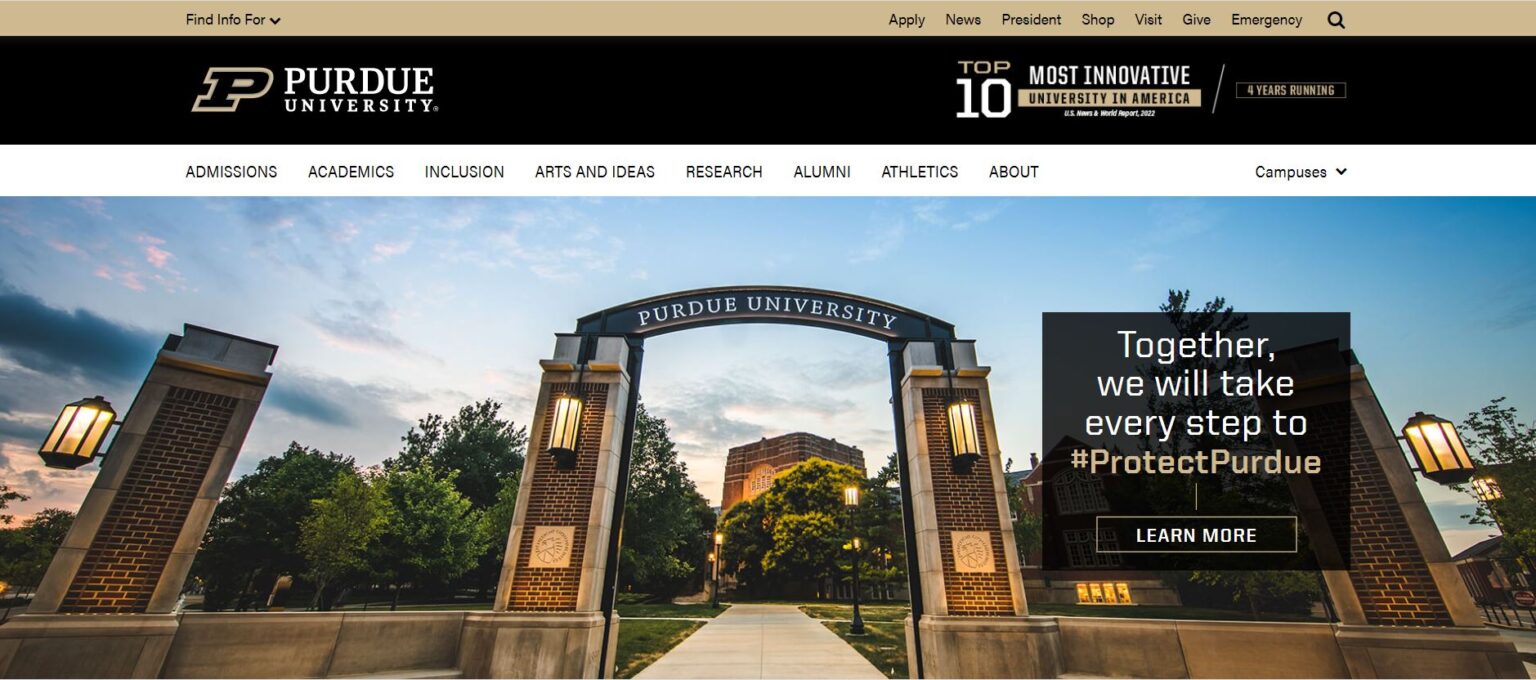Select the Research menu item
The width and height of the screenshot is (1536, 680).
pos(724,172)
